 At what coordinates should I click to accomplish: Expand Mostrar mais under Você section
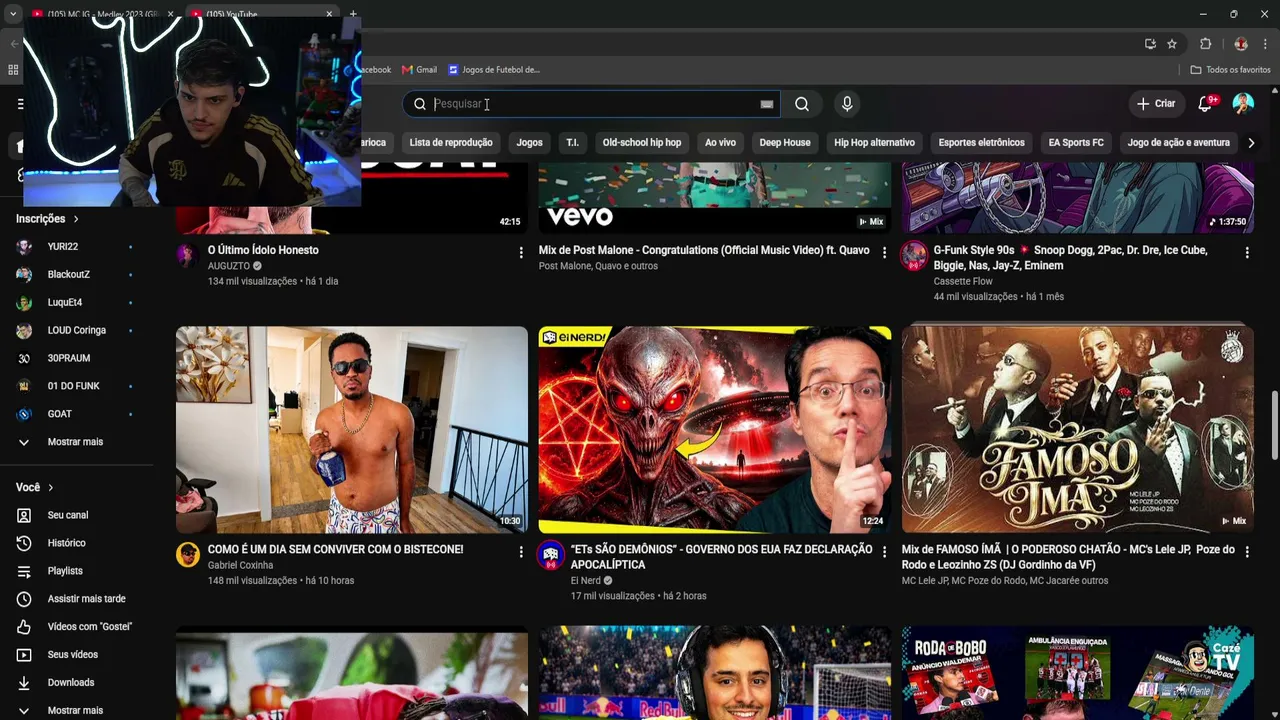click(x=76, y=710)
